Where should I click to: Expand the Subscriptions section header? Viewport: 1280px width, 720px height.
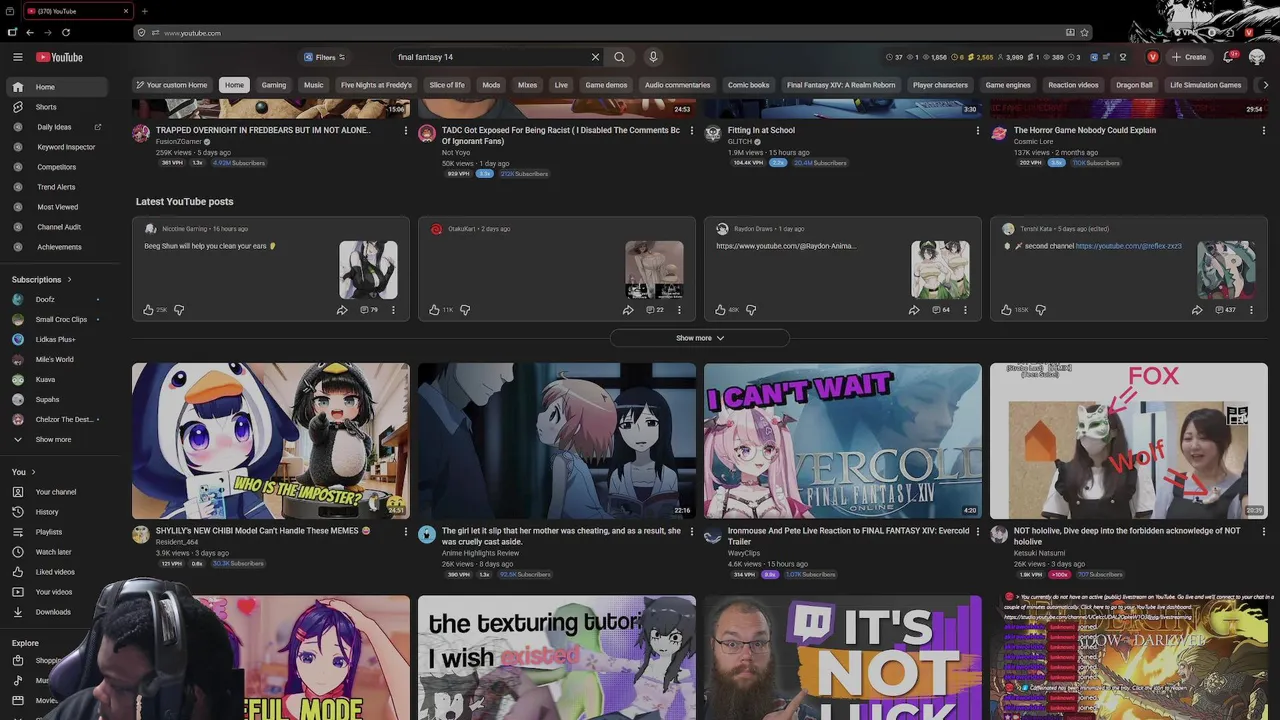pos(41,280)
